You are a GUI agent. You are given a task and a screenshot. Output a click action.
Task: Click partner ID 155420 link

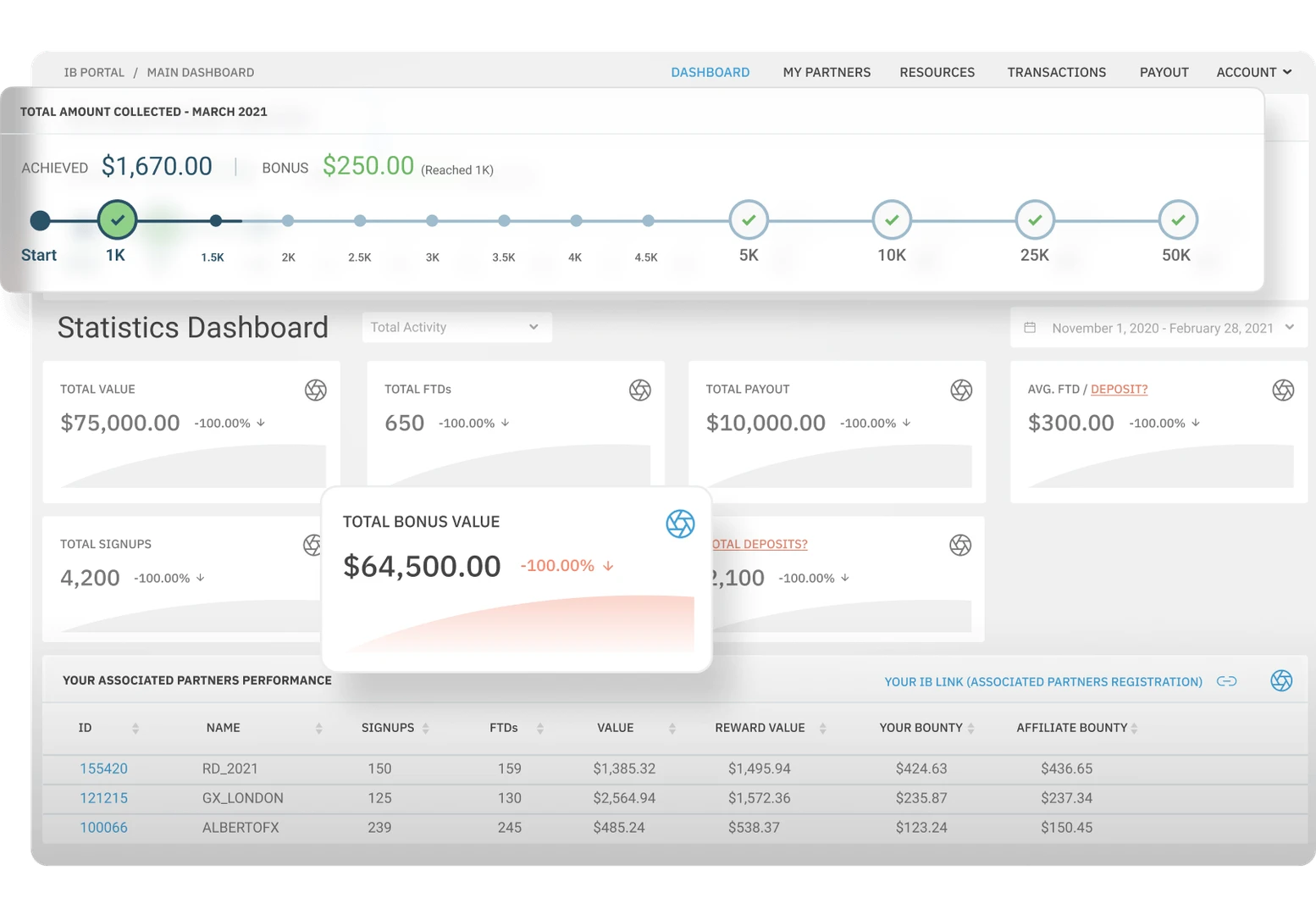(103, 768)
